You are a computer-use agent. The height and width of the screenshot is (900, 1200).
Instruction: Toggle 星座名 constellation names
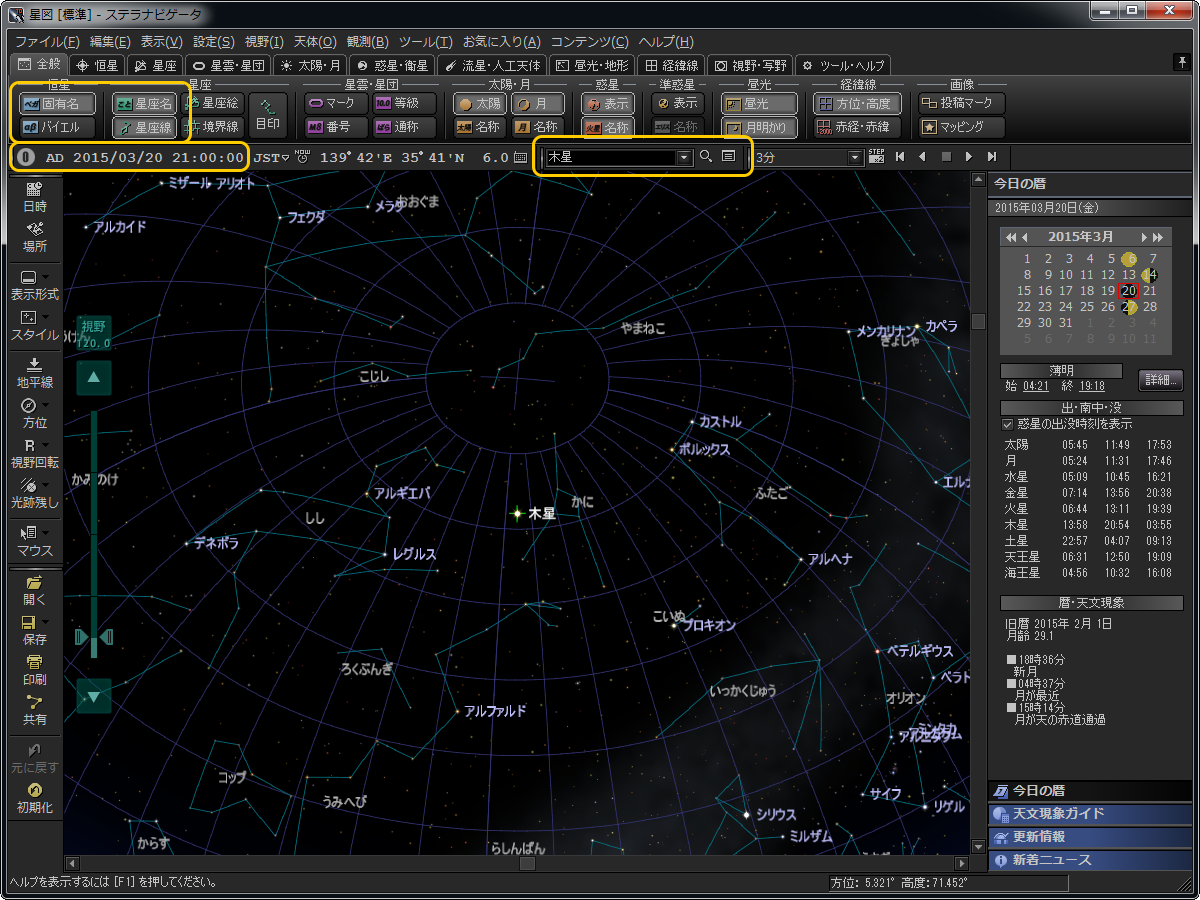(x=143, y=103)
